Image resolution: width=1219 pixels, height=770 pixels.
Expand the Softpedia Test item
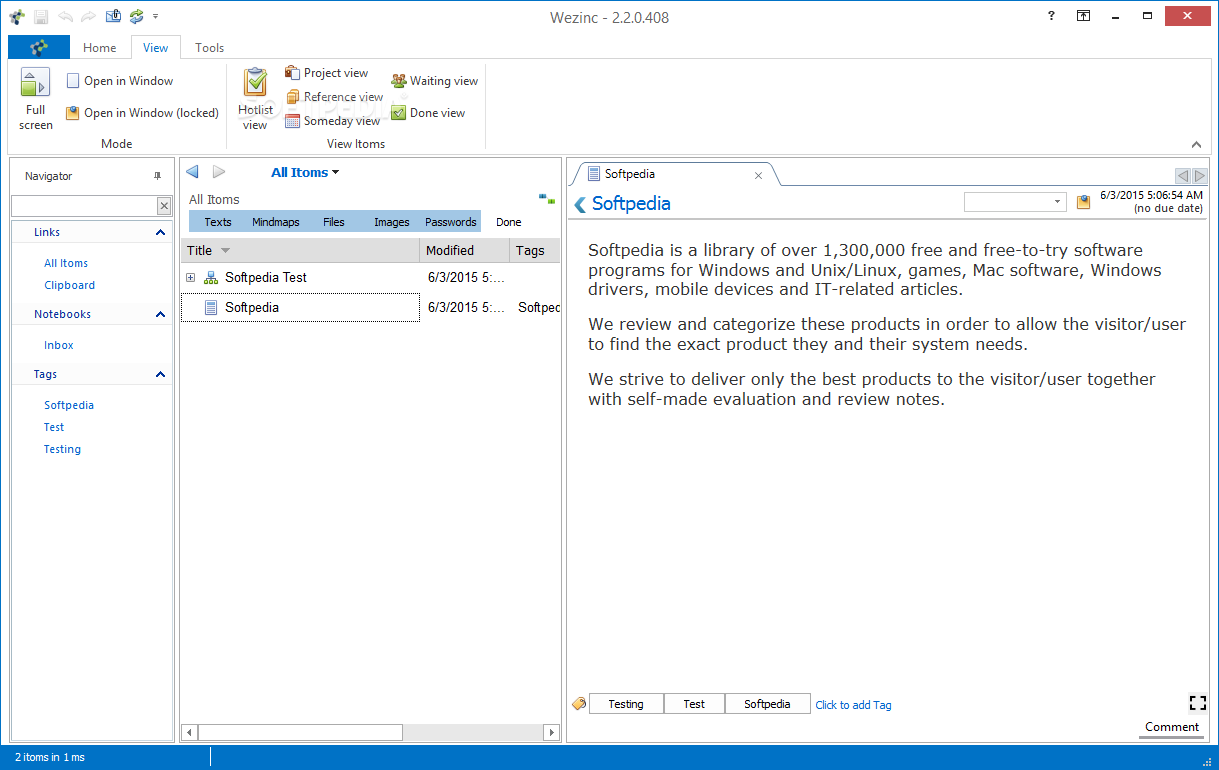(x=190, y=277)
